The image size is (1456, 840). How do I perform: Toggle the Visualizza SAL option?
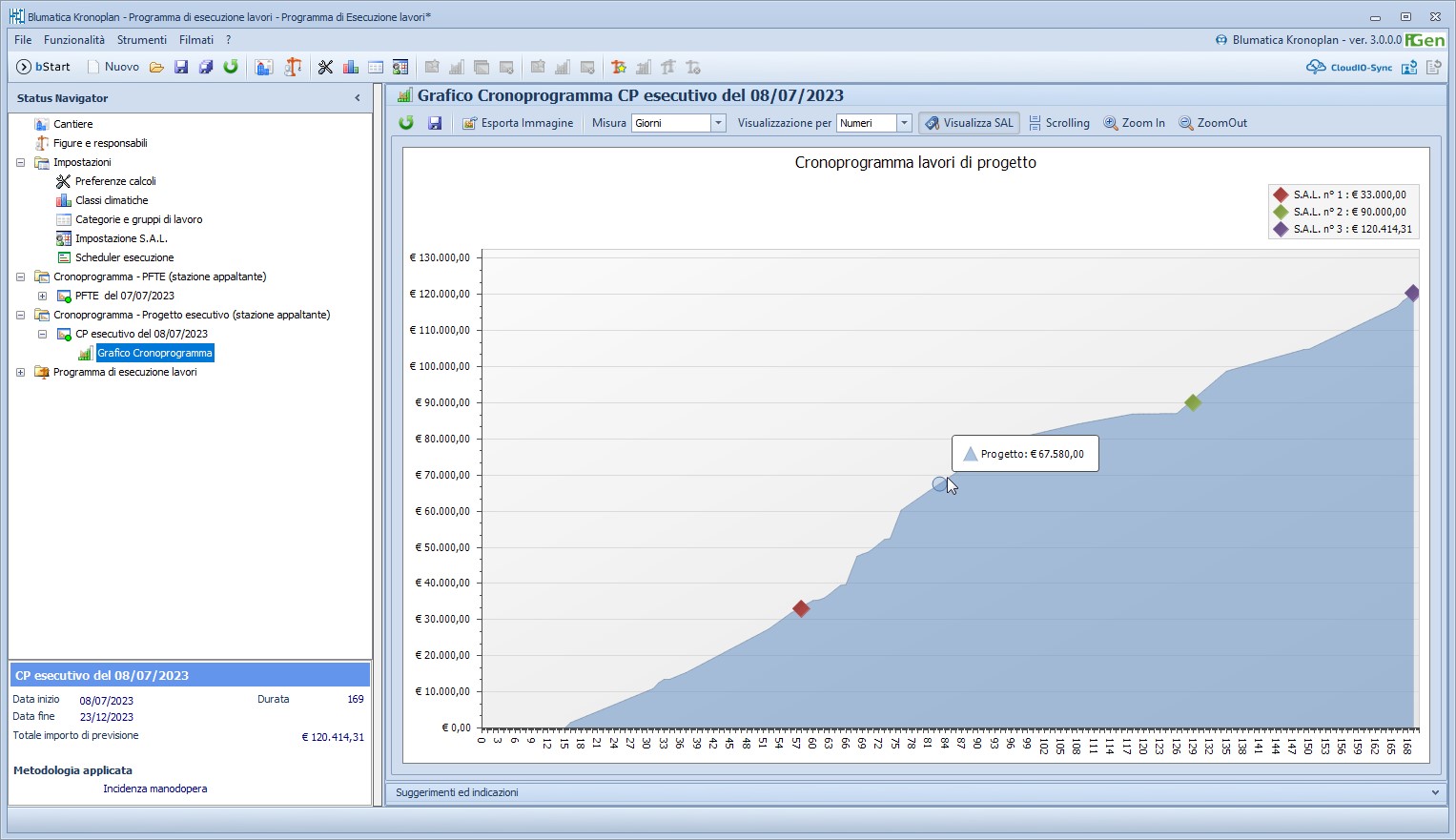(x=969, y=123)
